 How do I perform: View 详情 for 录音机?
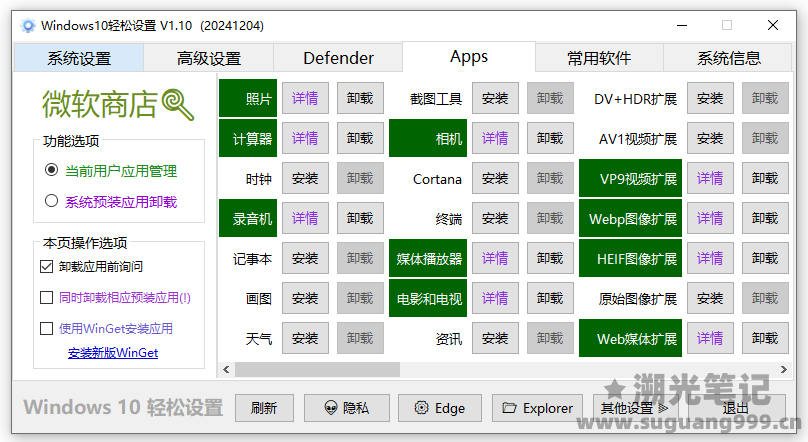[305, 218]
